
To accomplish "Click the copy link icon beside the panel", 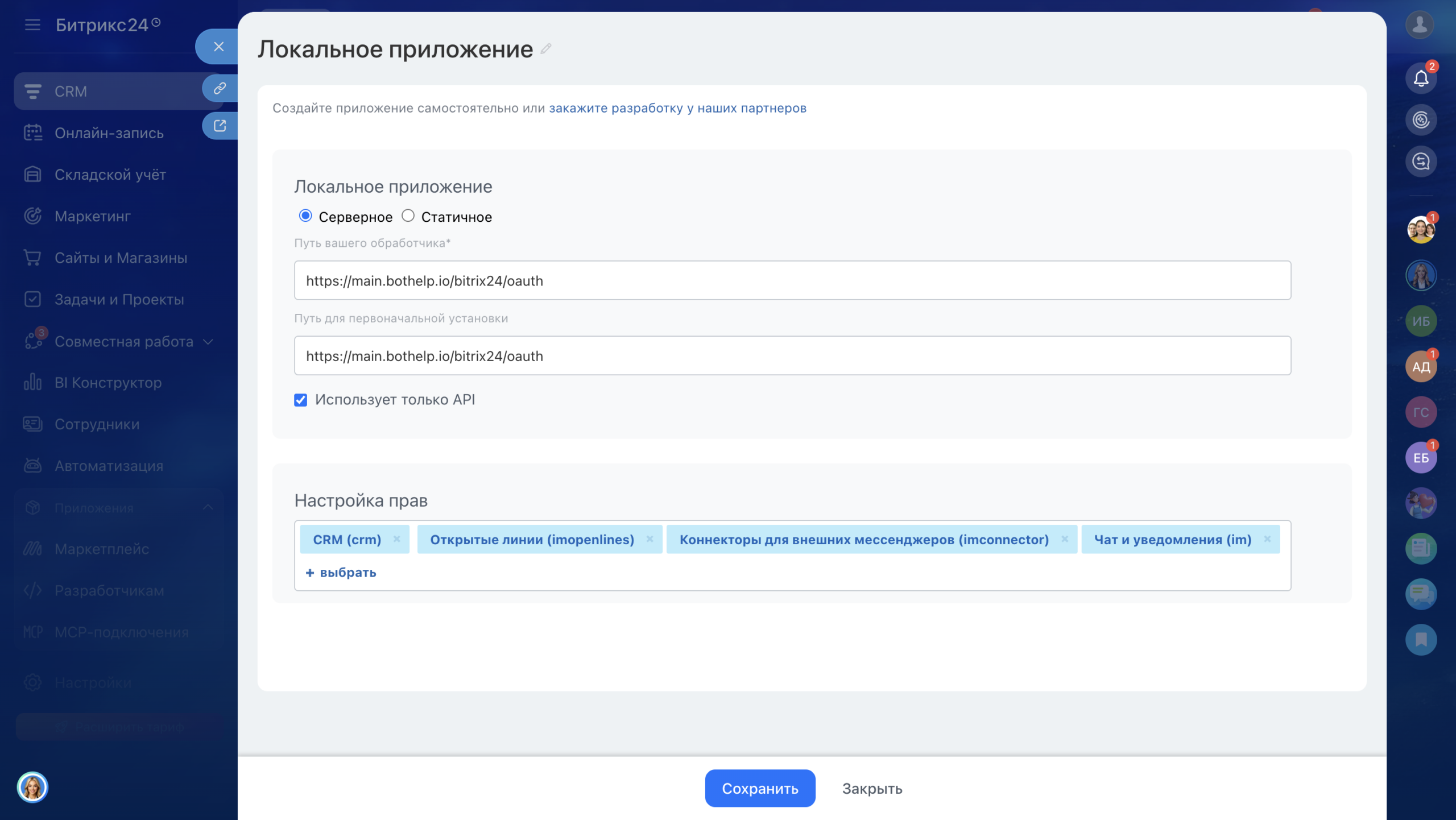I will coord(220,88).
